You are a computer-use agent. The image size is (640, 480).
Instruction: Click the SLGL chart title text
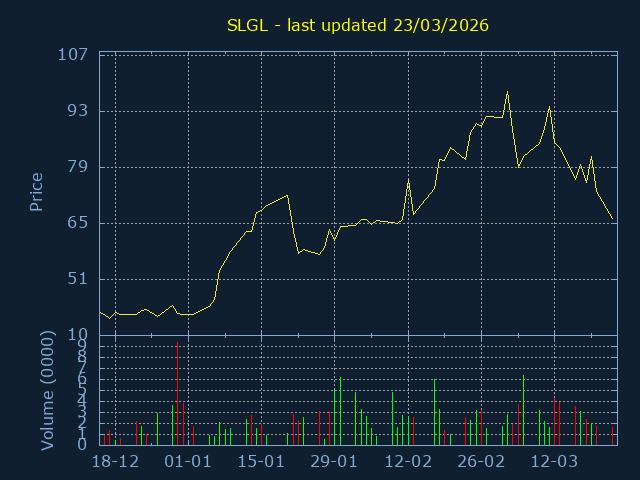click(x=358, y=25)
